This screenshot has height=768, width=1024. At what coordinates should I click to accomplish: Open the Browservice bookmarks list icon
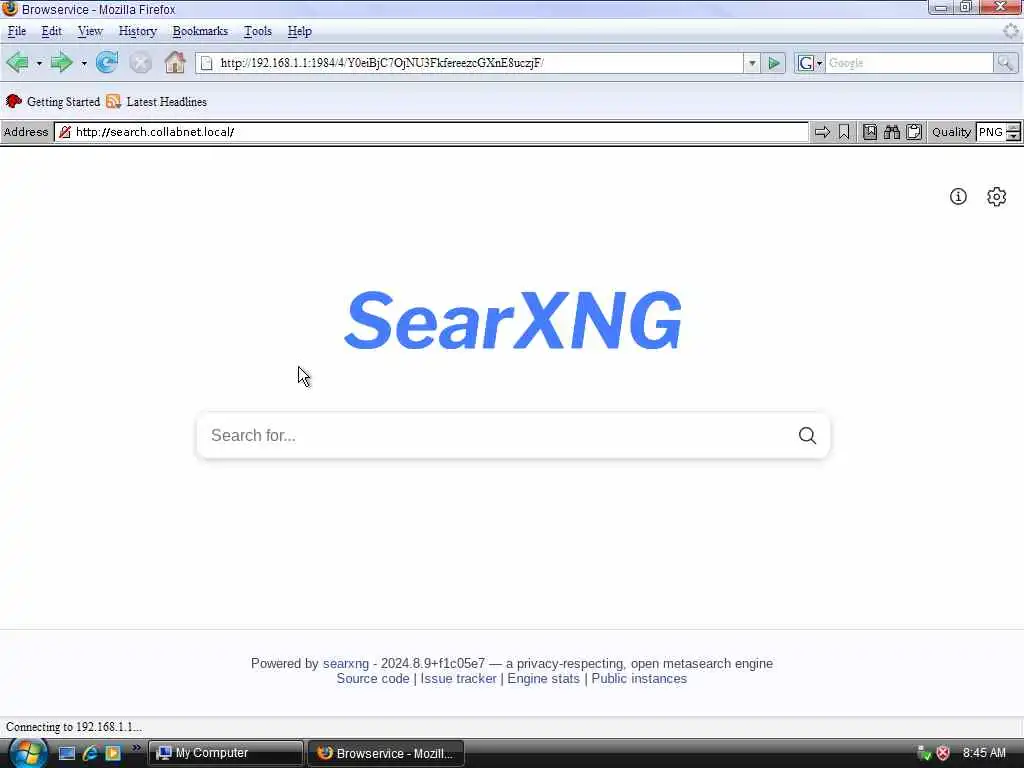870,132
